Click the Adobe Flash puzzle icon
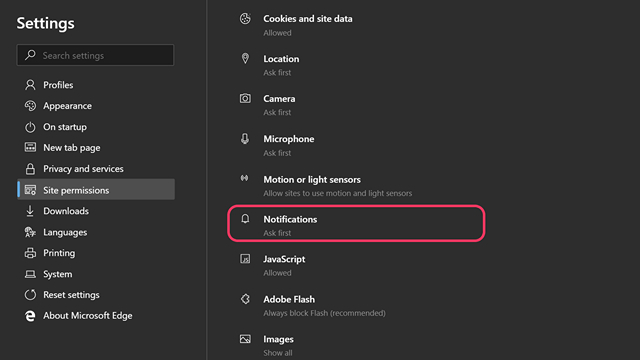The width and height of the screenshot is (640, 360). 245,299
